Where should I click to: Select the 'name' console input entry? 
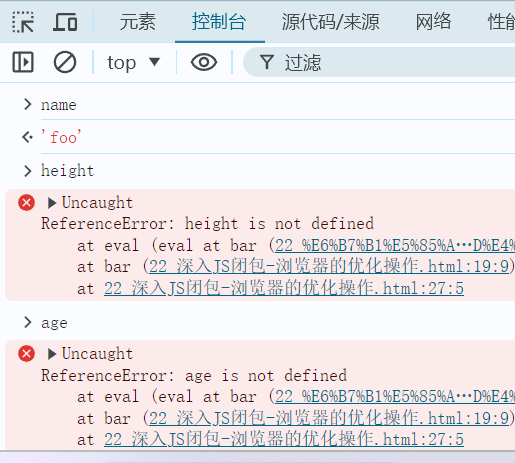[59, 105]
